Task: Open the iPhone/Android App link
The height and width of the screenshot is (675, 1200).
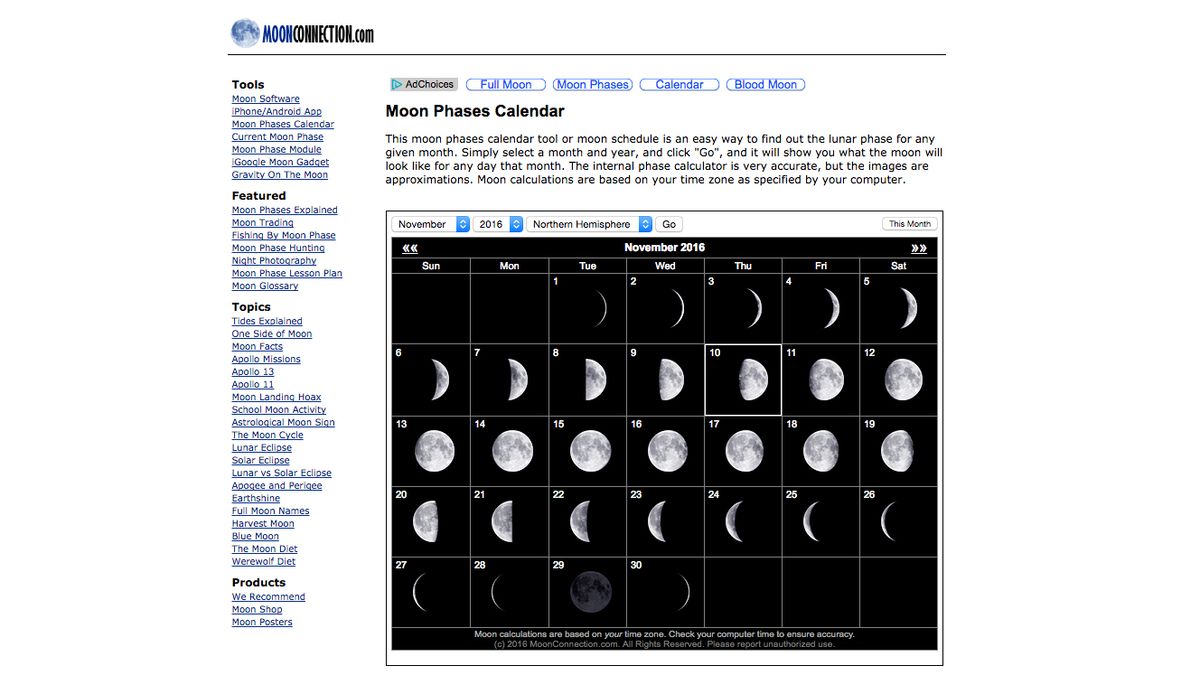Action: click(x=277, y=112)
